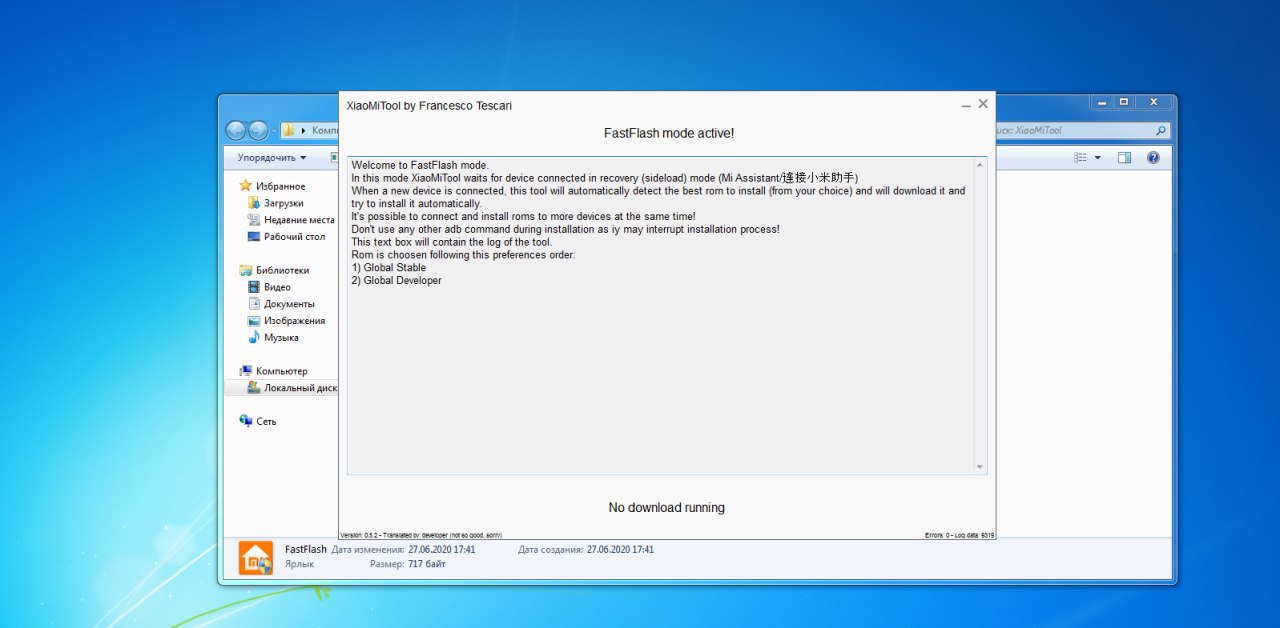Click the address bar folder icon in Explorer
The image size is (1280, 628).
(288, 130)
